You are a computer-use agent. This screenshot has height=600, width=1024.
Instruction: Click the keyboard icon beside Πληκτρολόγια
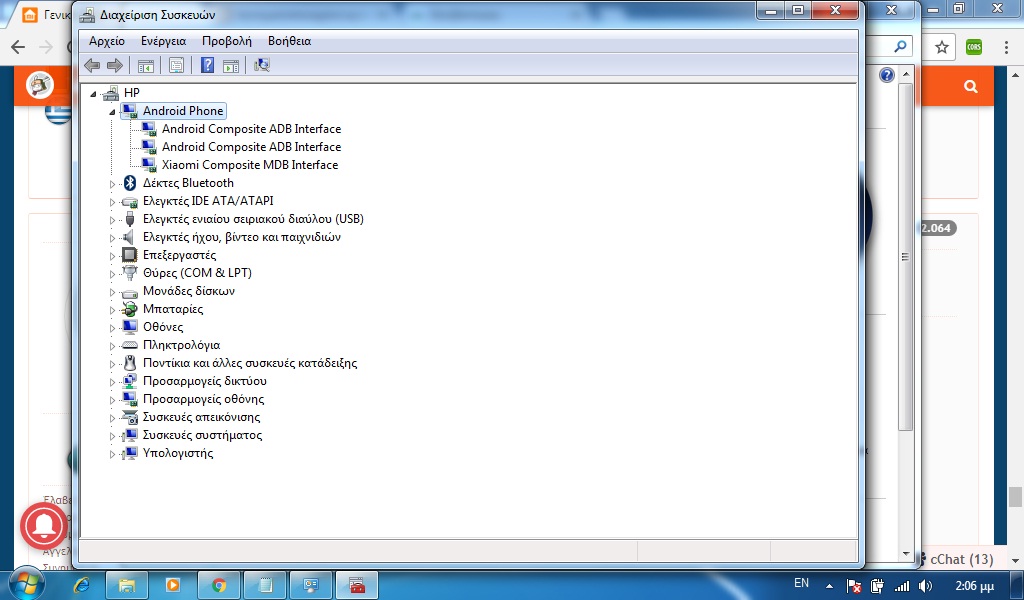[129, 345]
